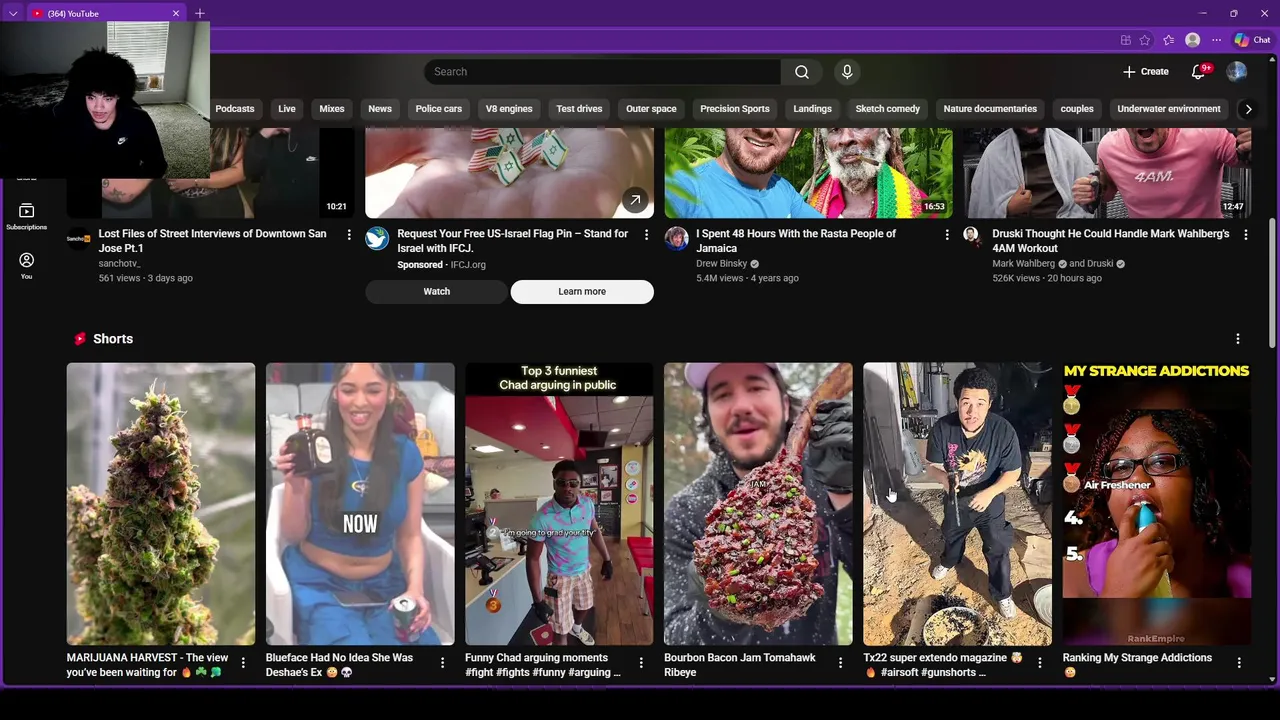Open browser split-screen apps icon
The image size is (1280, 720).
(x=1126, y=40)
